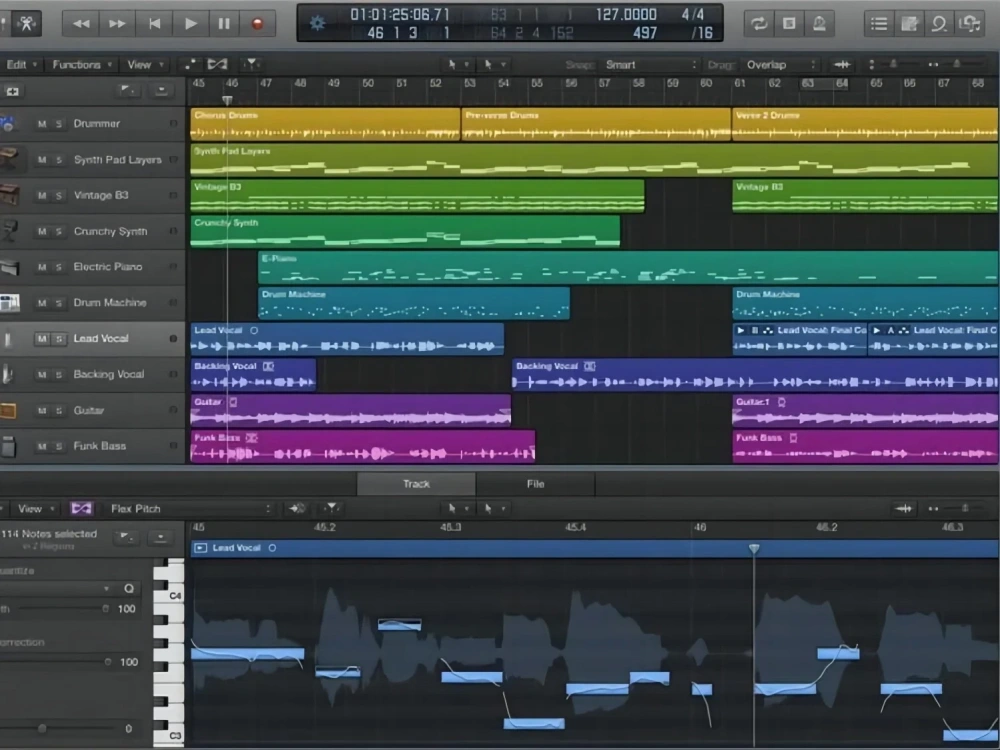Open the View menu in tracks area
This screenshot has height=750, width=1000.
point(145,64)
